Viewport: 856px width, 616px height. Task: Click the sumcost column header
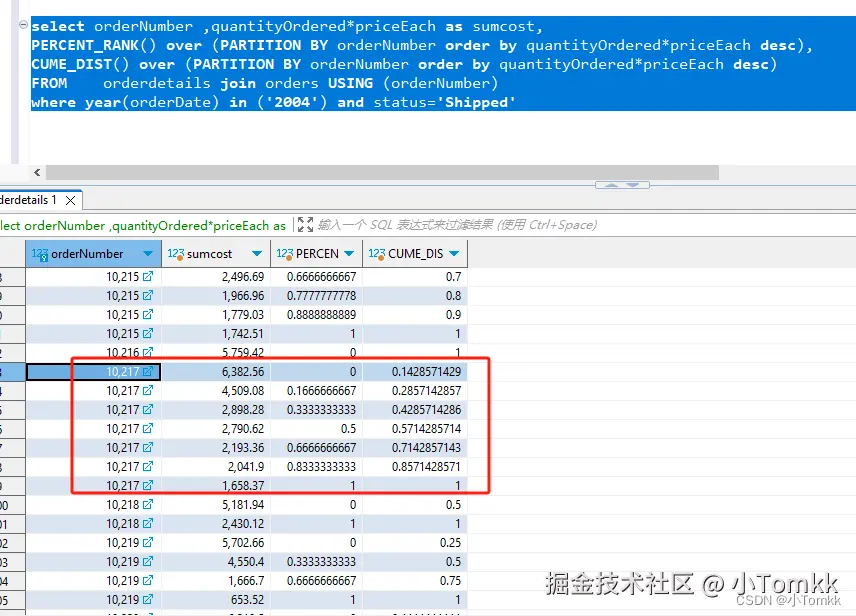pos(216,254)
